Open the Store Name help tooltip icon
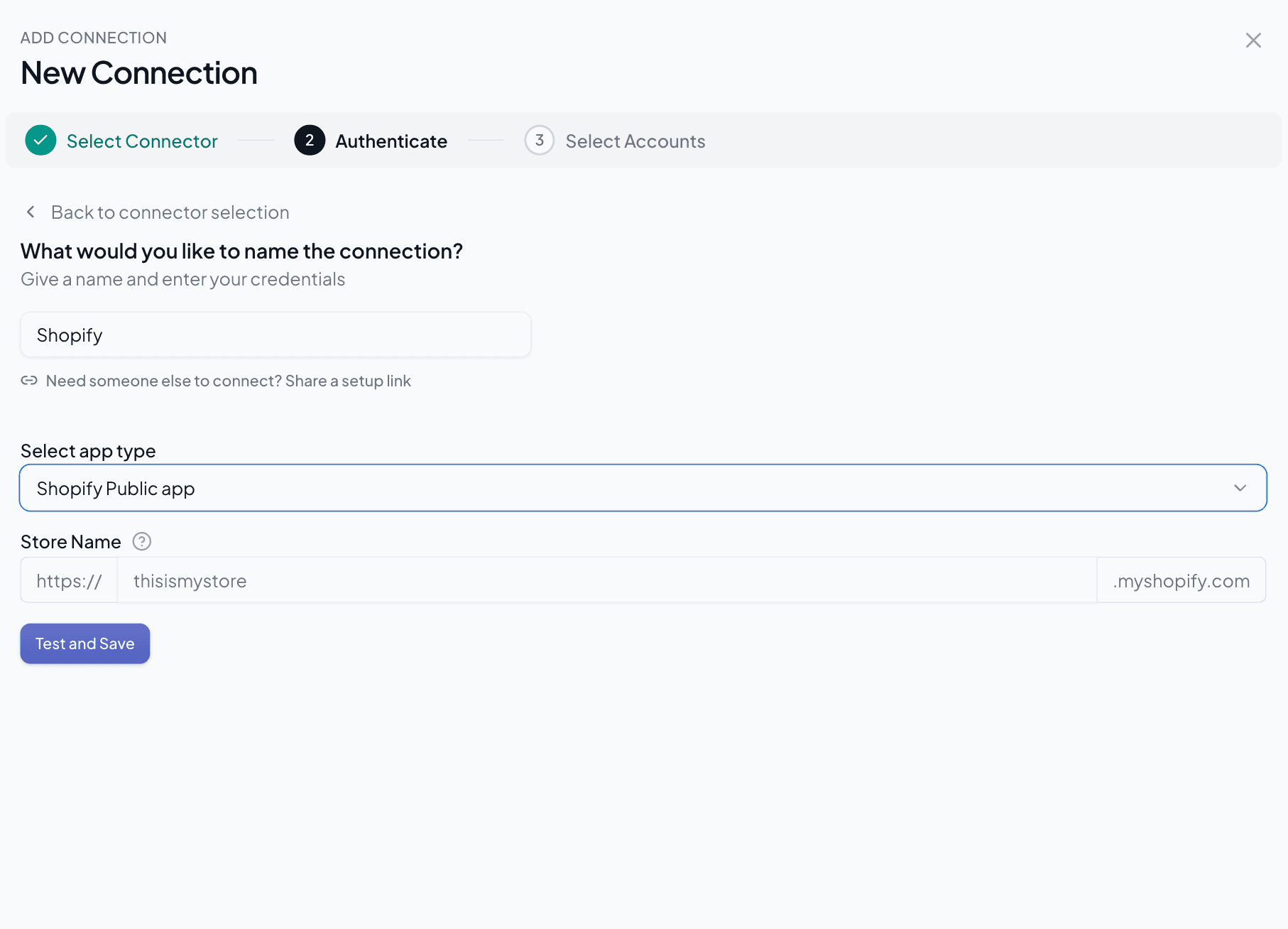The image size is (1288, 929). [x=142, y=541]
